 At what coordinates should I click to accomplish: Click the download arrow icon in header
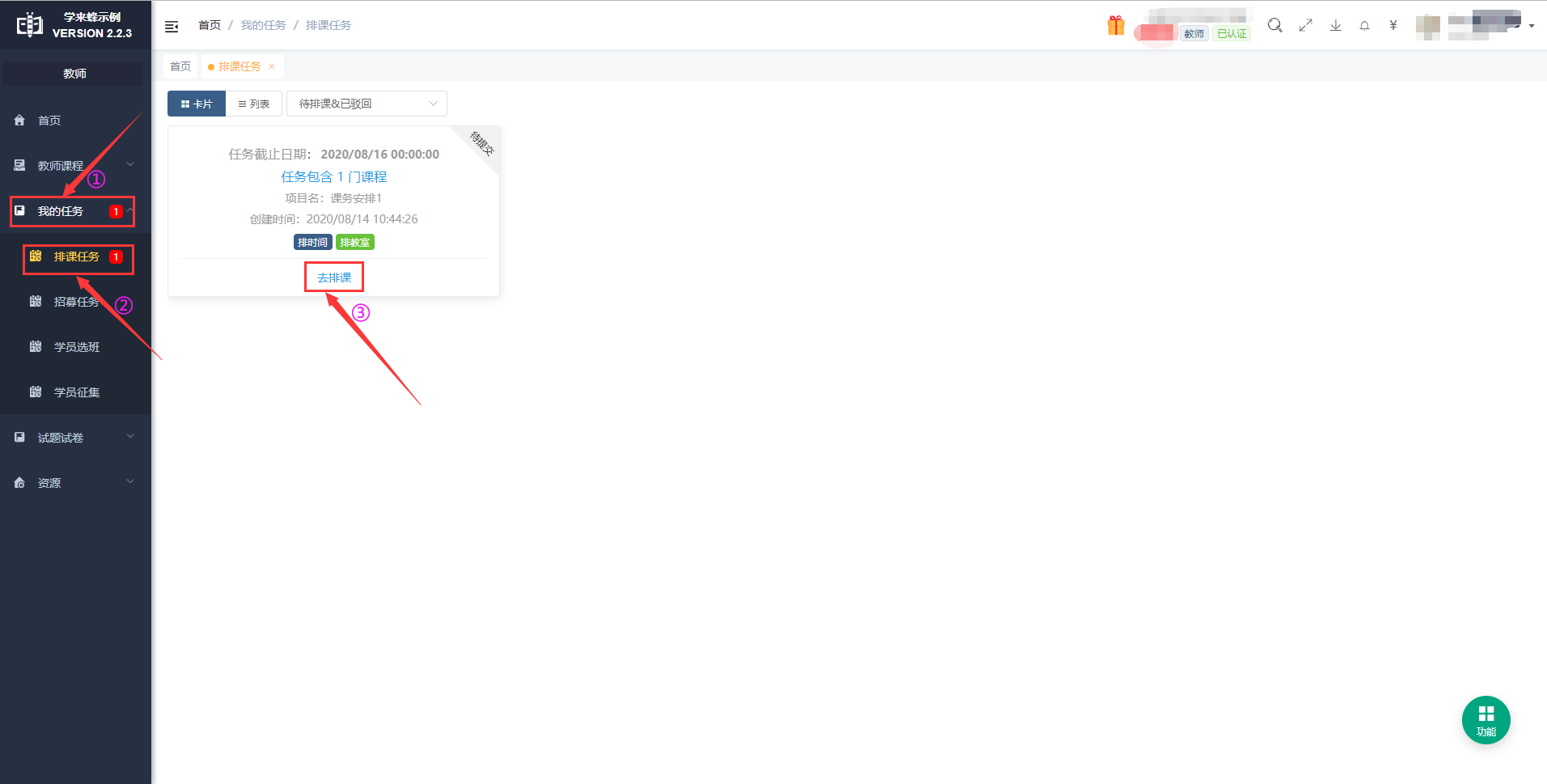point(1335,25)
